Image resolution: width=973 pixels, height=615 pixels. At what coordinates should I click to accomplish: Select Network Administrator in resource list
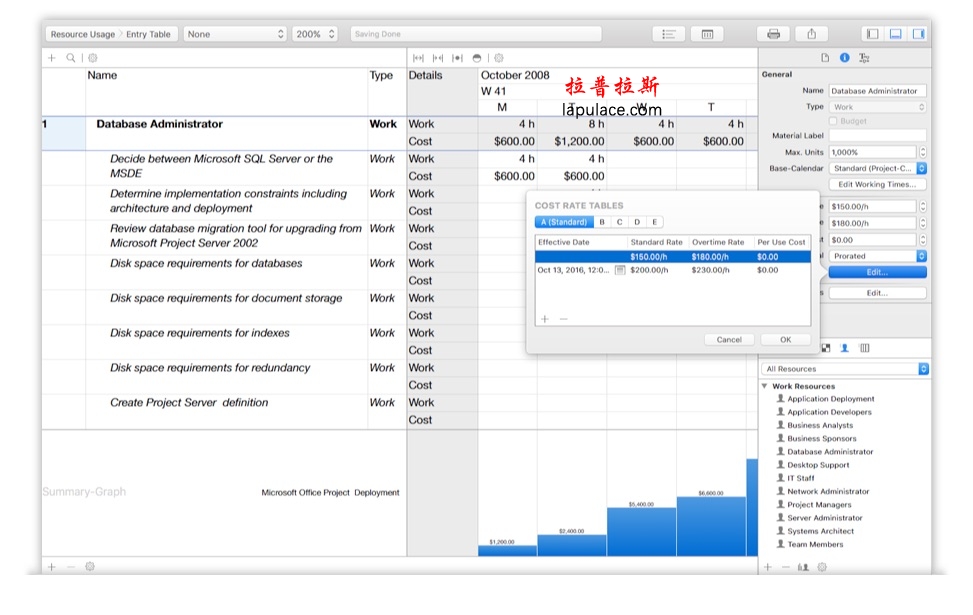828,492
